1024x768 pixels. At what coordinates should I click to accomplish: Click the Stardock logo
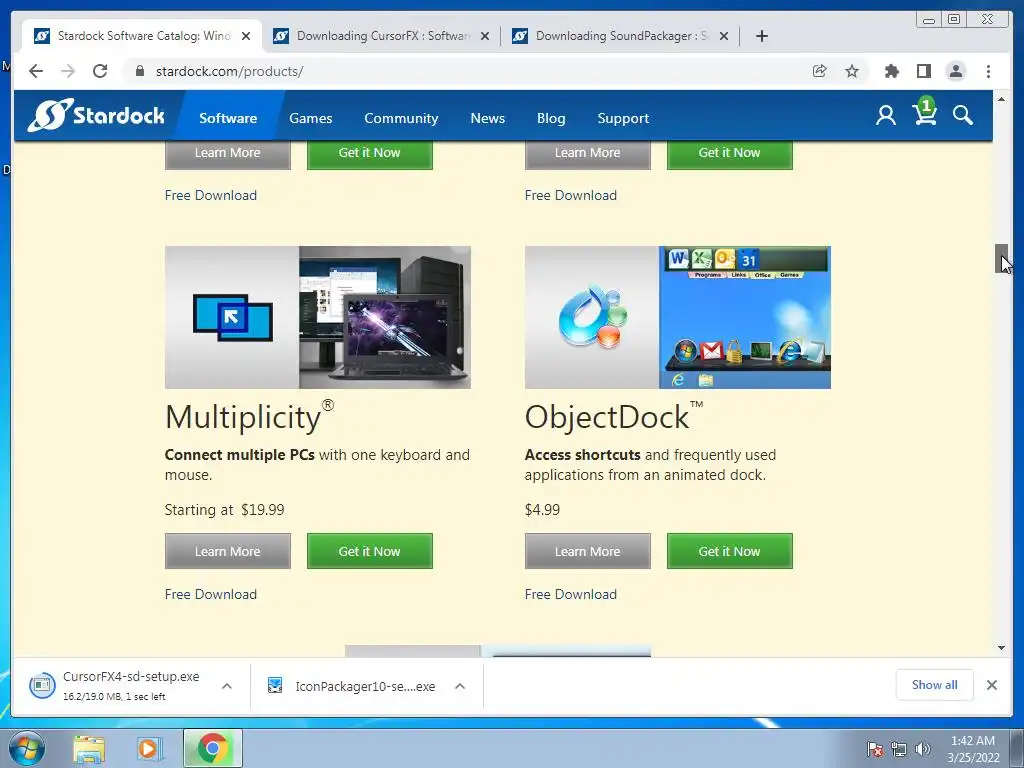(96, 116)
